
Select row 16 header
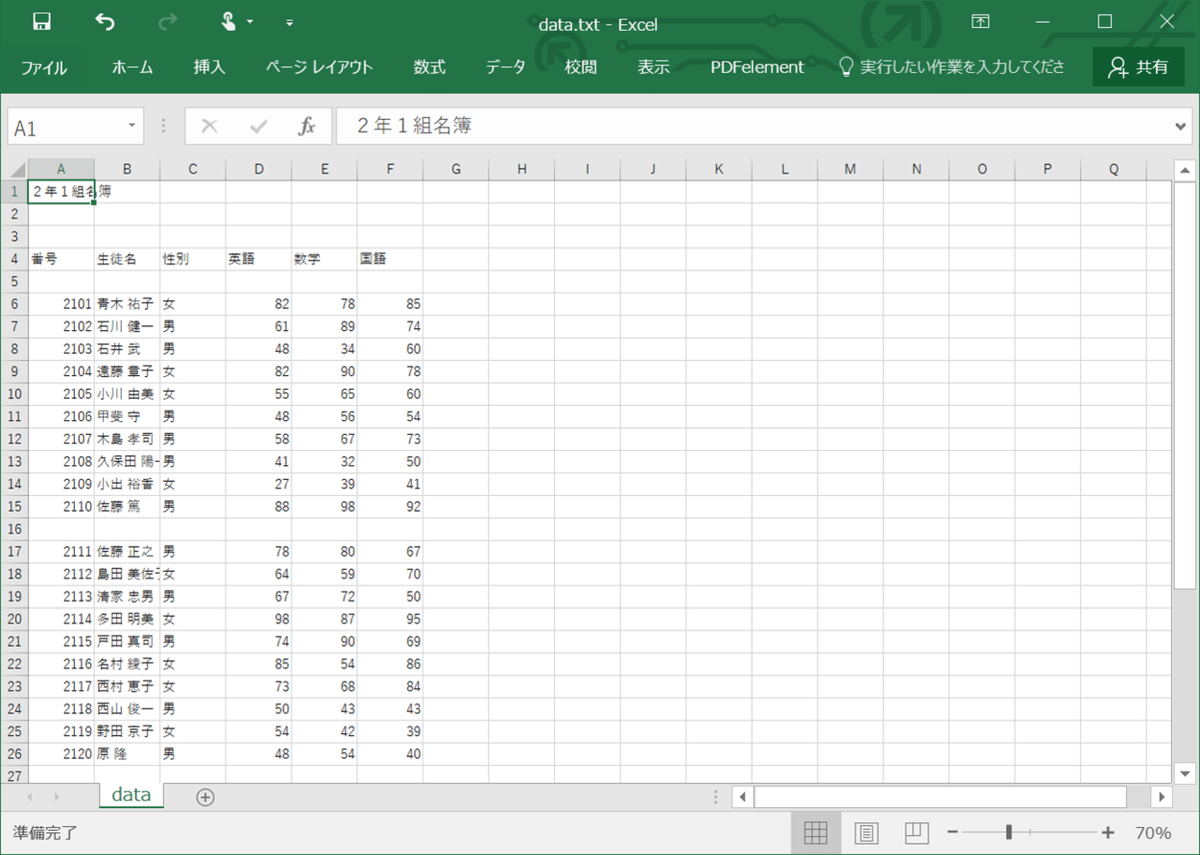(14, 528)
